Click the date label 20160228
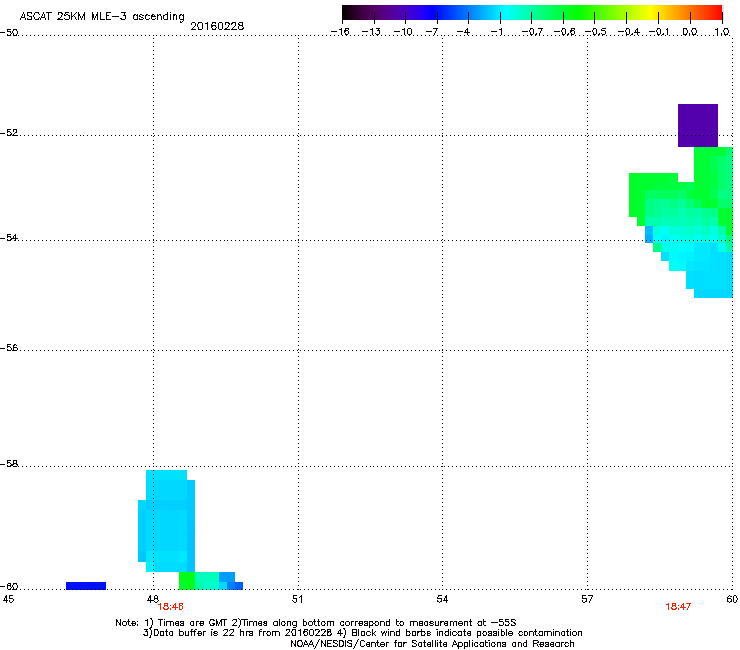The width and height of the screenshot is (740, 650). [217, 26]
